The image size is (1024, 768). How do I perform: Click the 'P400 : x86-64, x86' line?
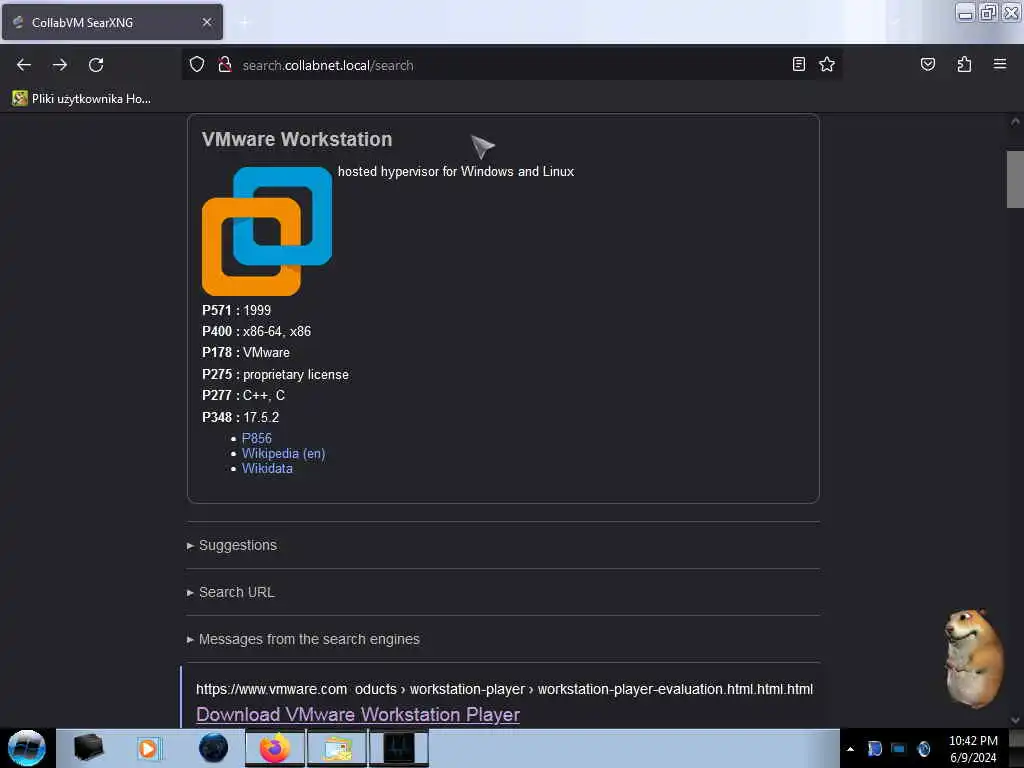point(257,331)
